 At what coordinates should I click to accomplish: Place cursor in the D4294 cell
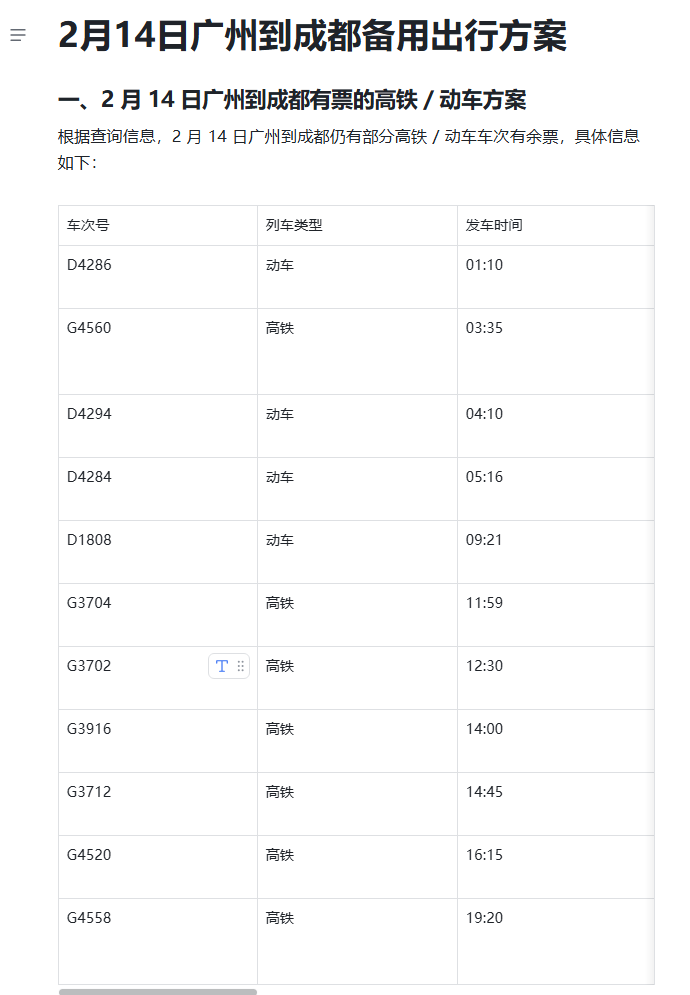tap(89, 414)
